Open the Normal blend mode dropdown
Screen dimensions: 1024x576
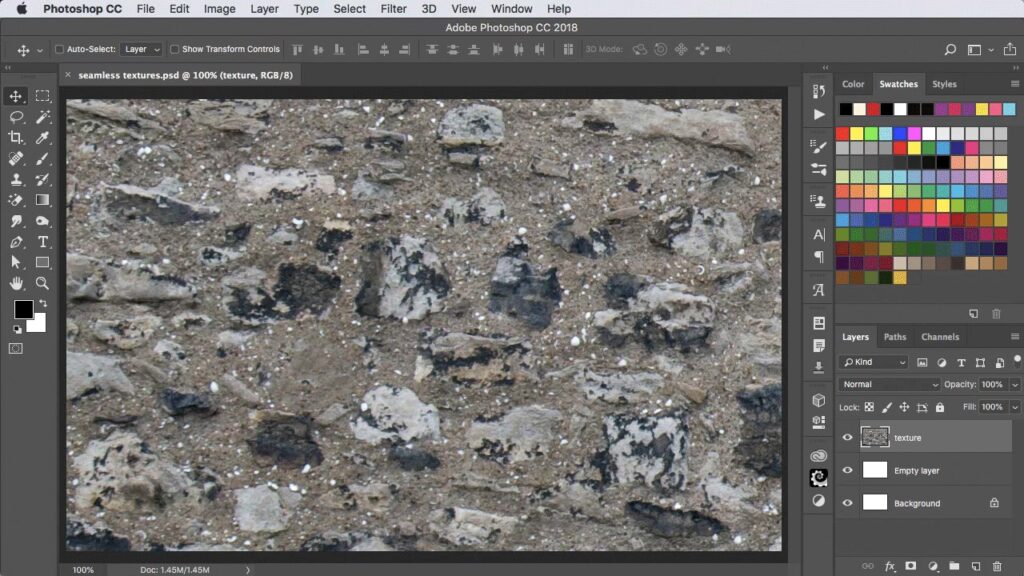coord(890,384)
